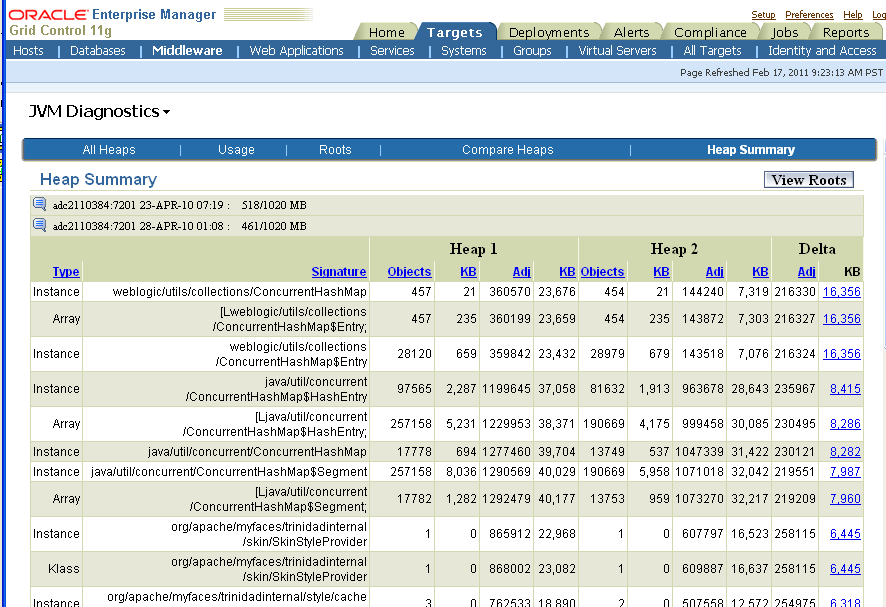Open the 7,987 delta link
The width and height of the screenshot is (886, 607).
pos(845,471)
